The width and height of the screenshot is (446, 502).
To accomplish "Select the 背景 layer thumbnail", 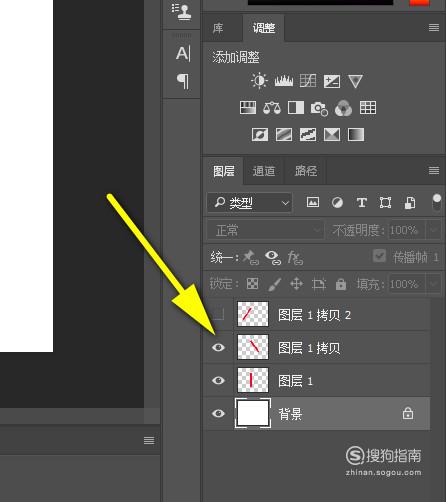I will 253,413.
